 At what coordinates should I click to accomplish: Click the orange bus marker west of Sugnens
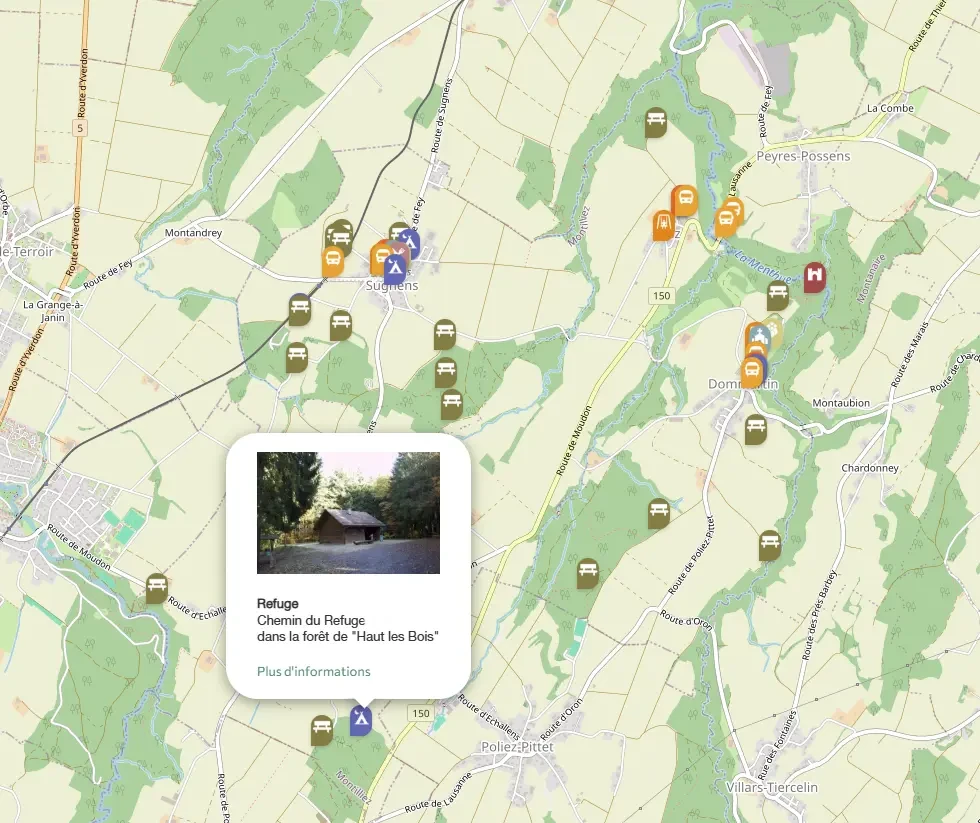(x=333, y=260)
